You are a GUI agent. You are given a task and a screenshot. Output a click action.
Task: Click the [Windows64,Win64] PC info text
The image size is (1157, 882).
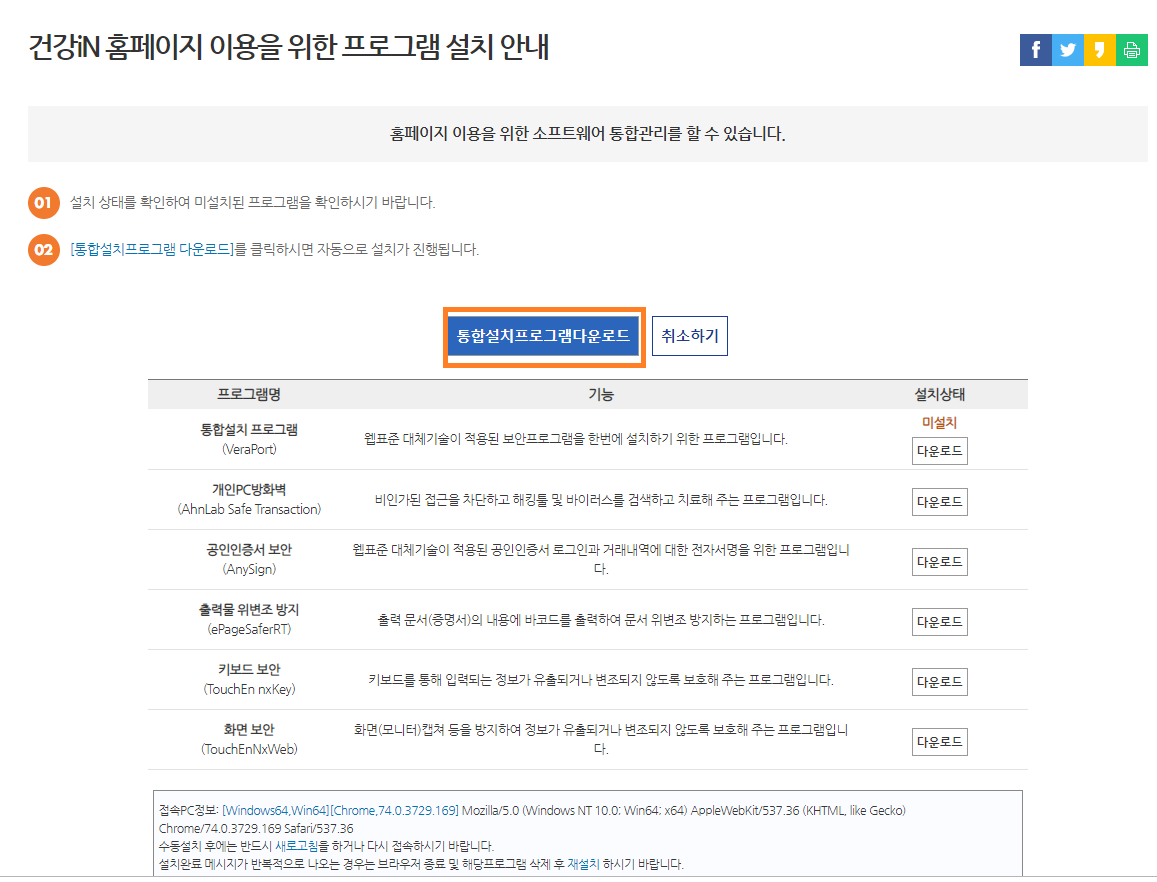point(276,810)
